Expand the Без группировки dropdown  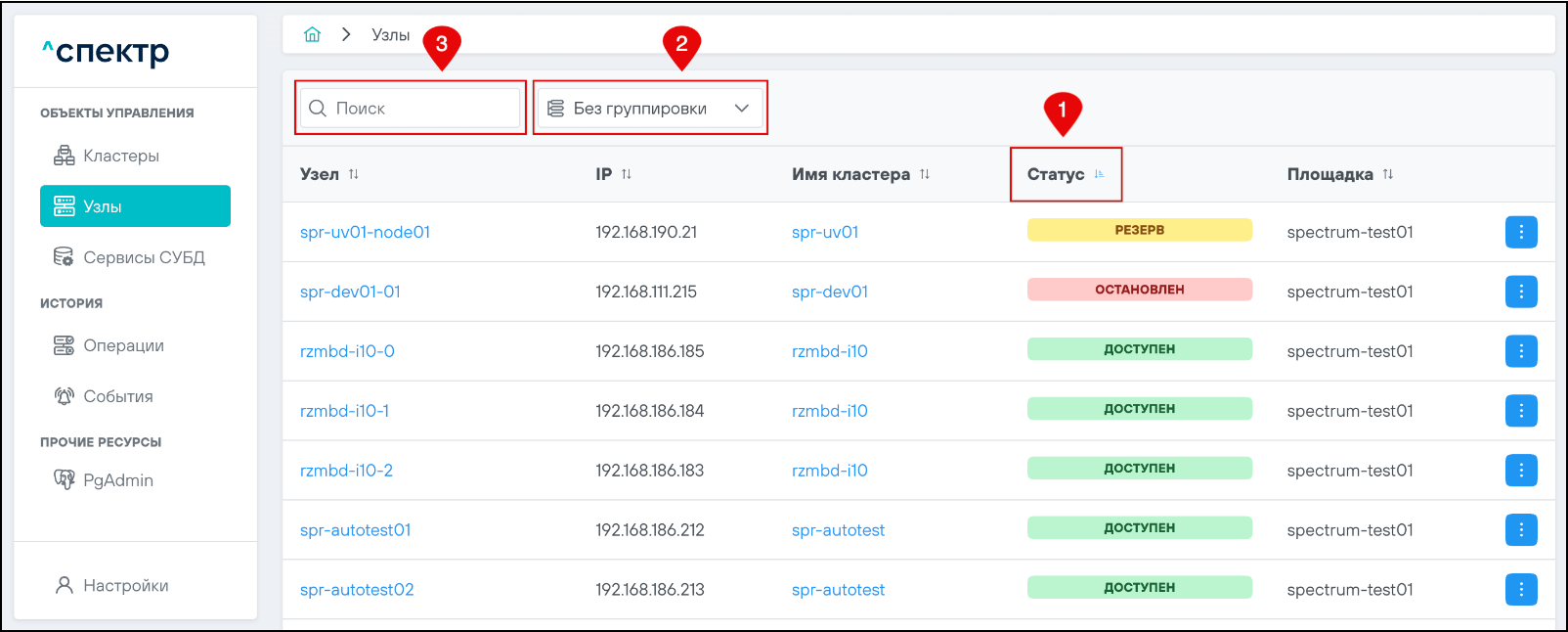click(649, 109)
